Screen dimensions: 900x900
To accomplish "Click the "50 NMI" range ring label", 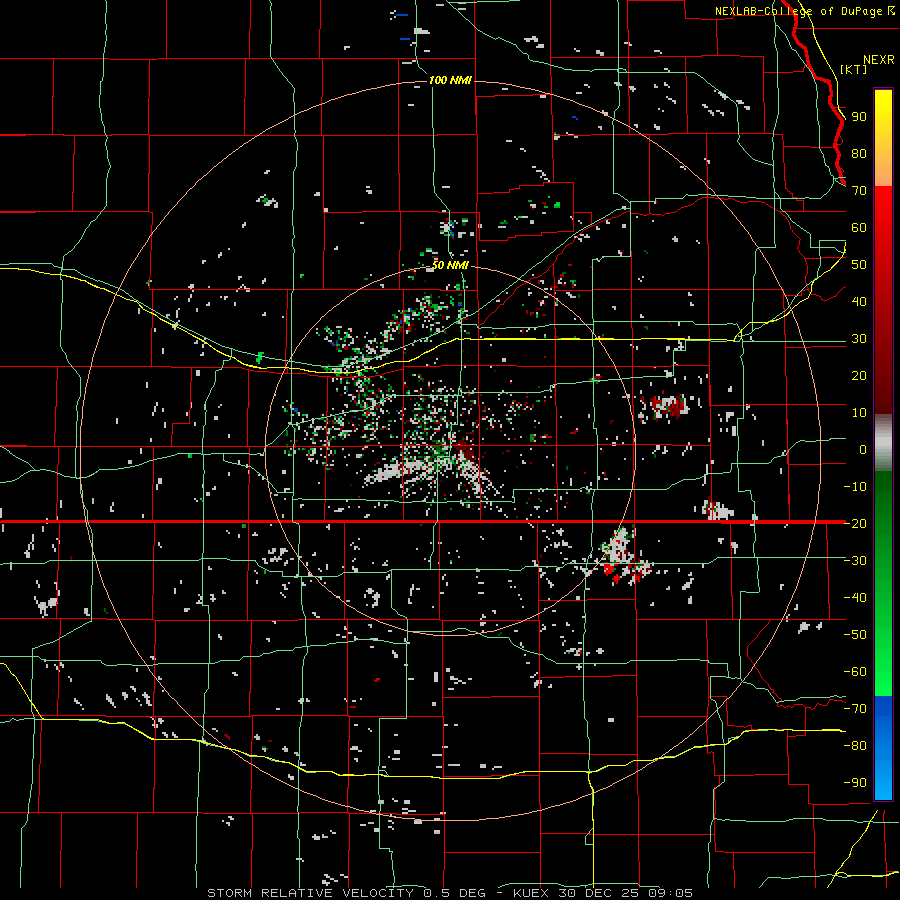I will coord(451,266).
